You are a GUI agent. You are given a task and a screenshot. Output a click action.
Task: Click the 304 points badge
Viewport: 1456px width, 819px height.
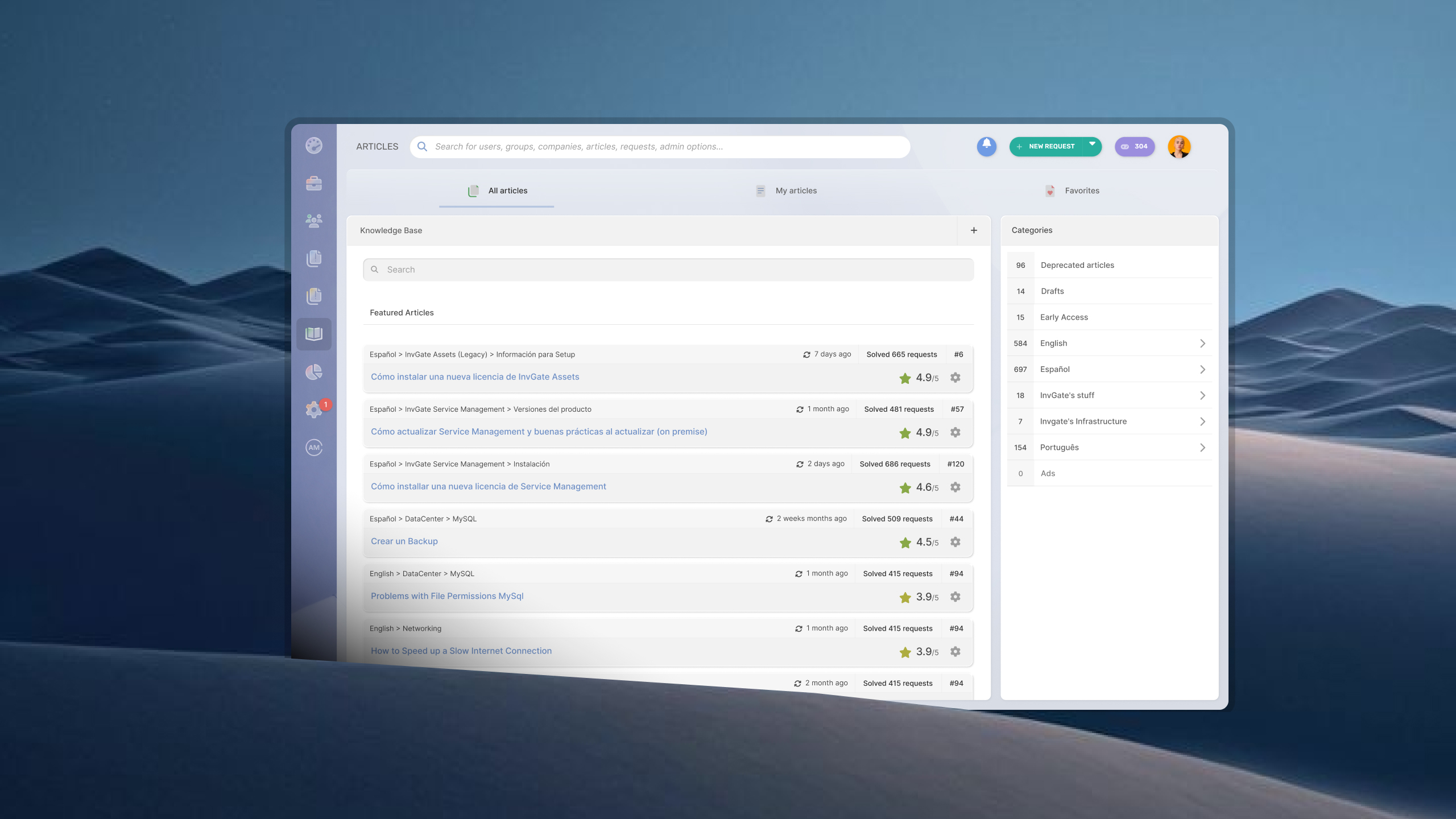coord(1135,147)
